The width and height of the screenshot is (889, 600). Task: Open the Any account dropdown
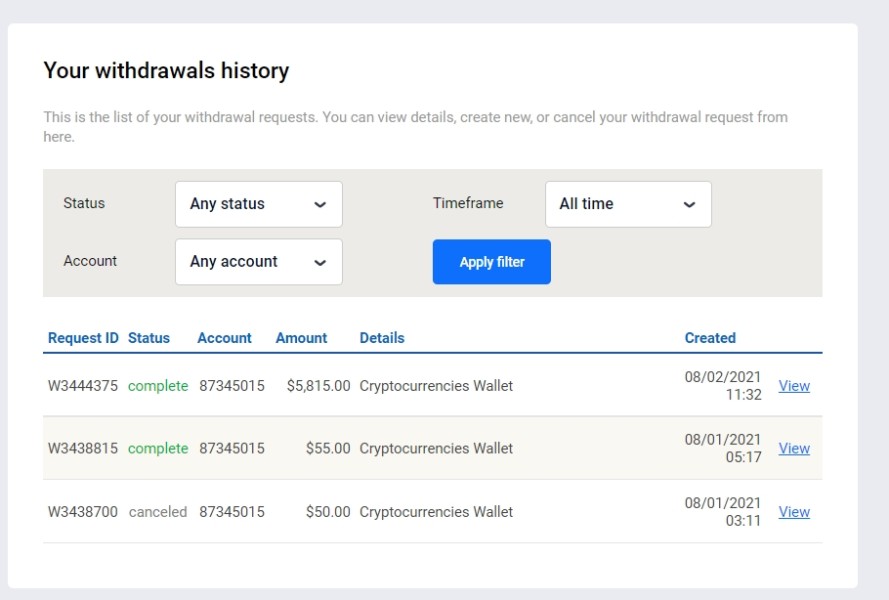(259, 262)
